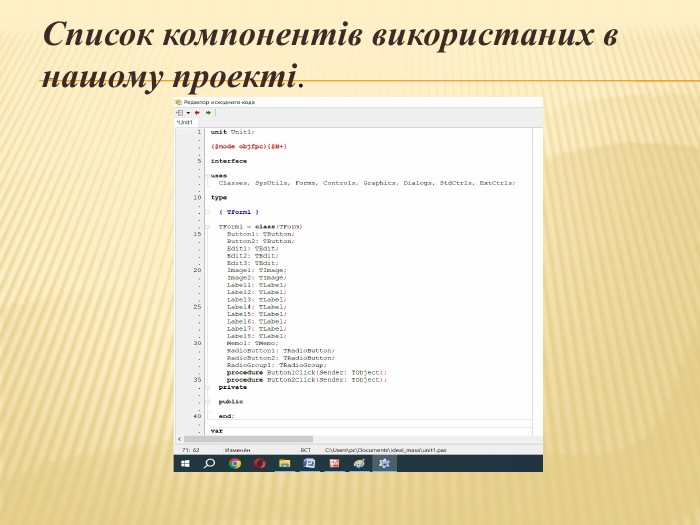700x525 pixels.
Task: Click the 'var' keyword line
Action: [217, 431]
